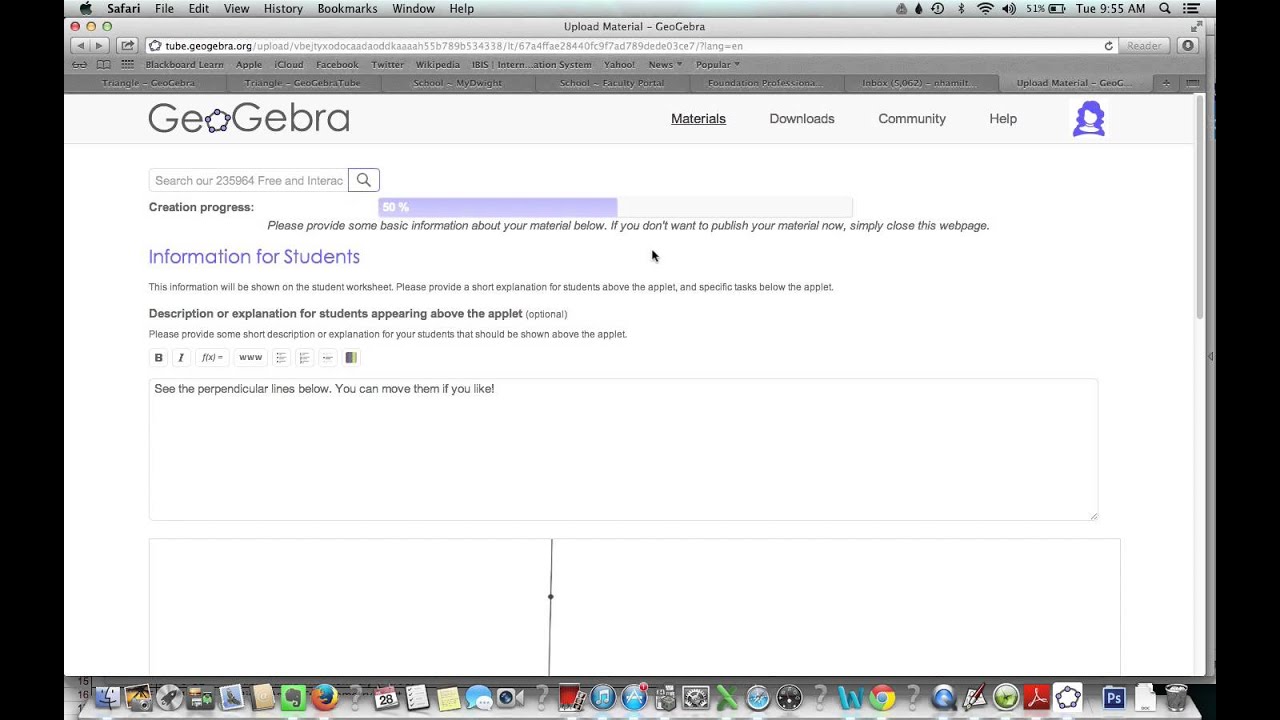The height and width of the screenshot is (720, 1280).
Task: Click the GeoGebra materials search field
Action: tap(249, 180)
